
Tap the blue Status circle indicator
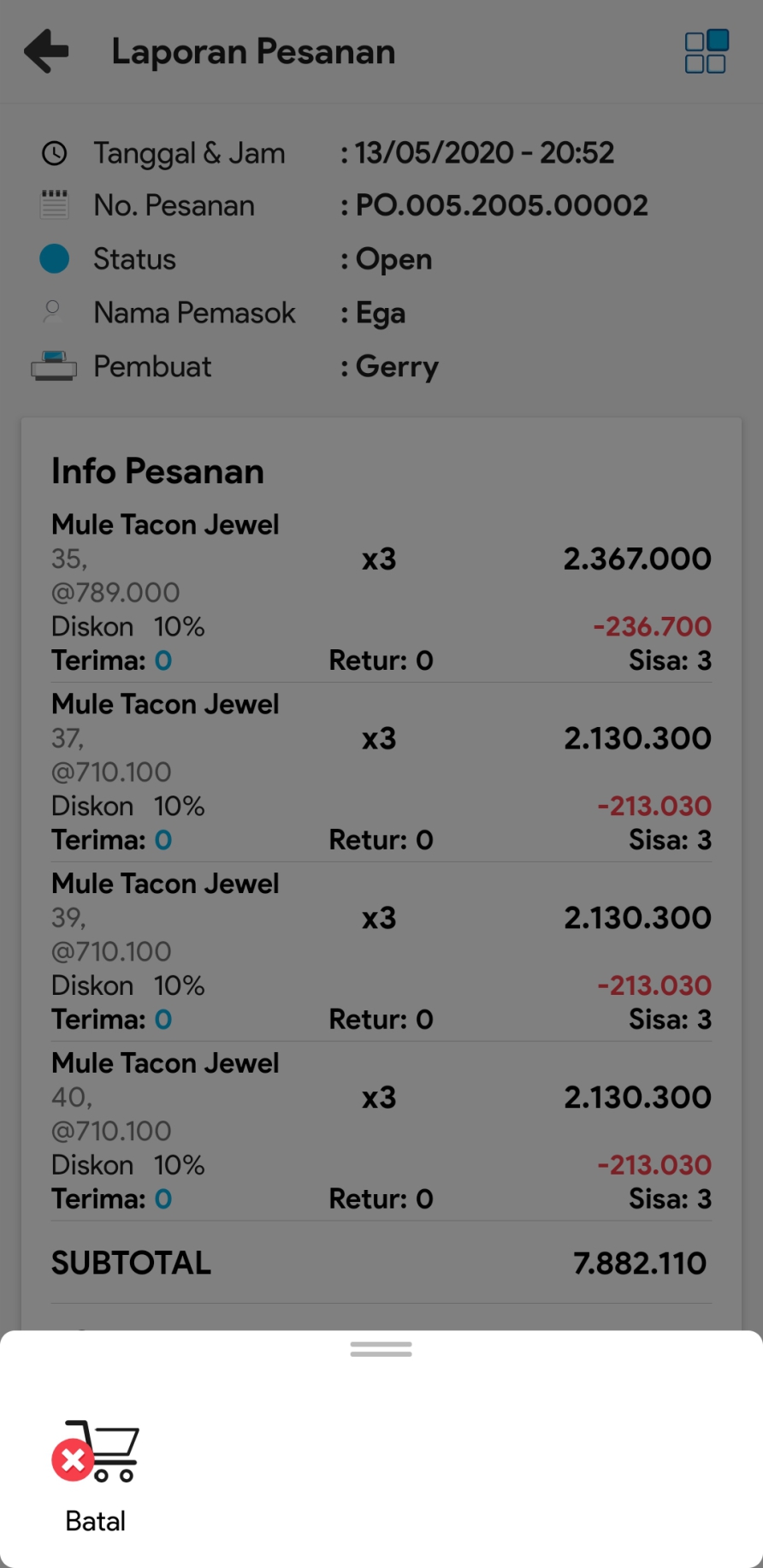55,258
